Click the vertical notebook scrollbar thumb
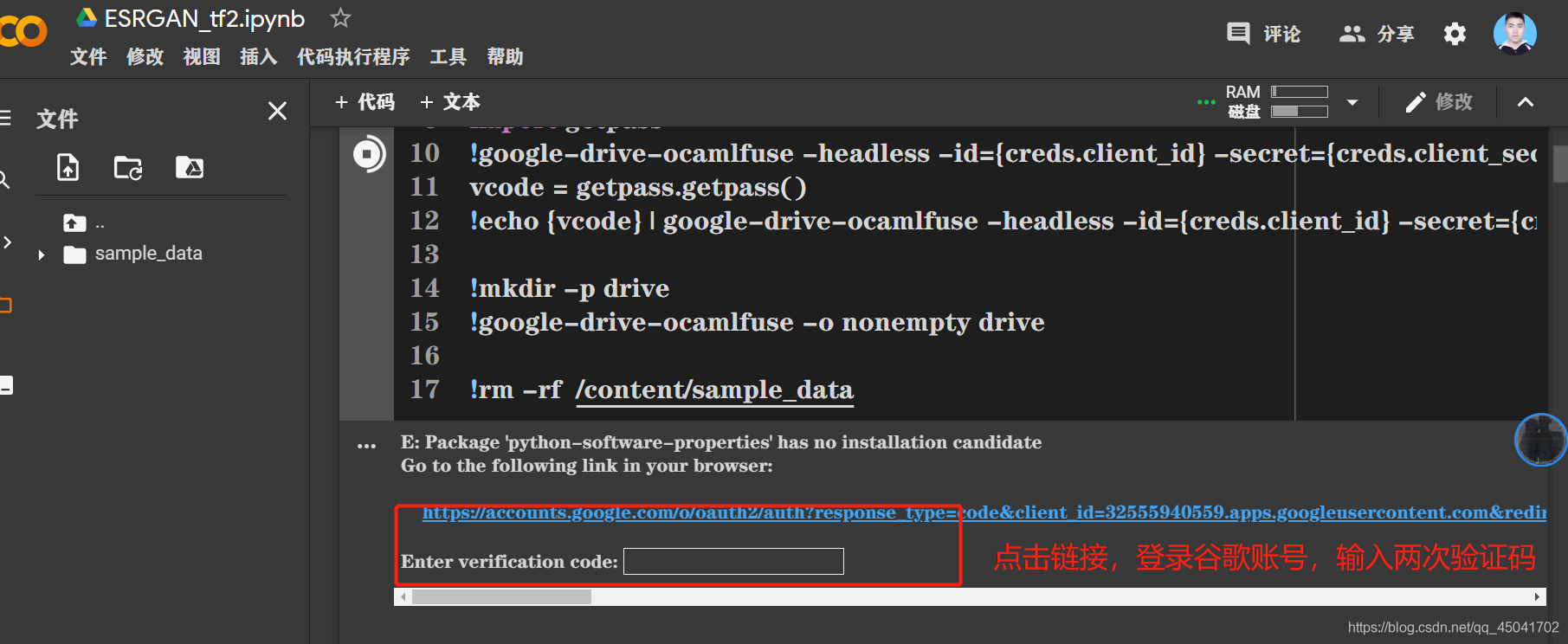1568x644 pixels. 1560,164
